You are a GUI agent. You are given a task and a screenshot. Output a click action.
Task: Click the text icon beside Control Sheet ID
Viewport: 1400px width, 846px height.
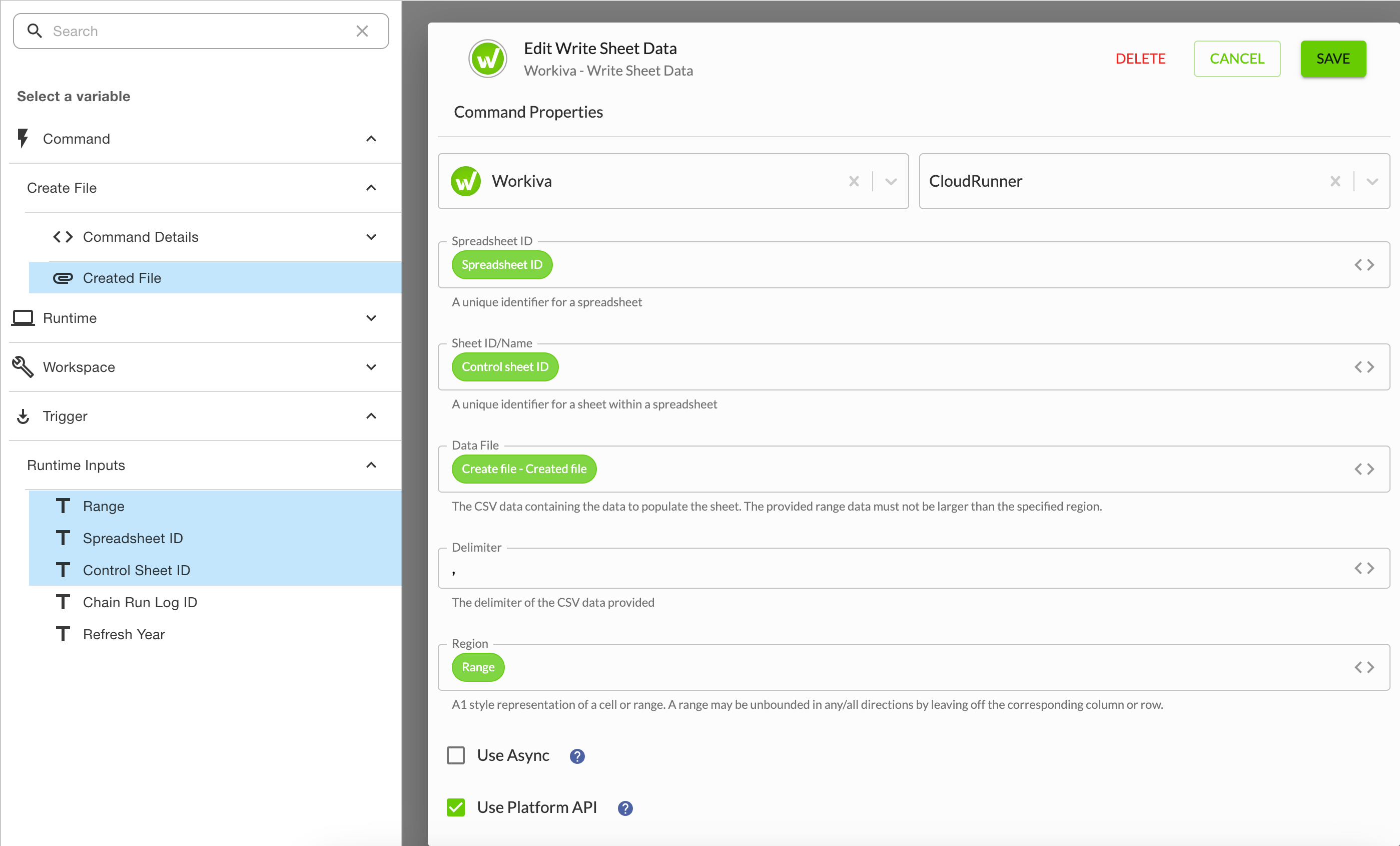tap(63, 570)
